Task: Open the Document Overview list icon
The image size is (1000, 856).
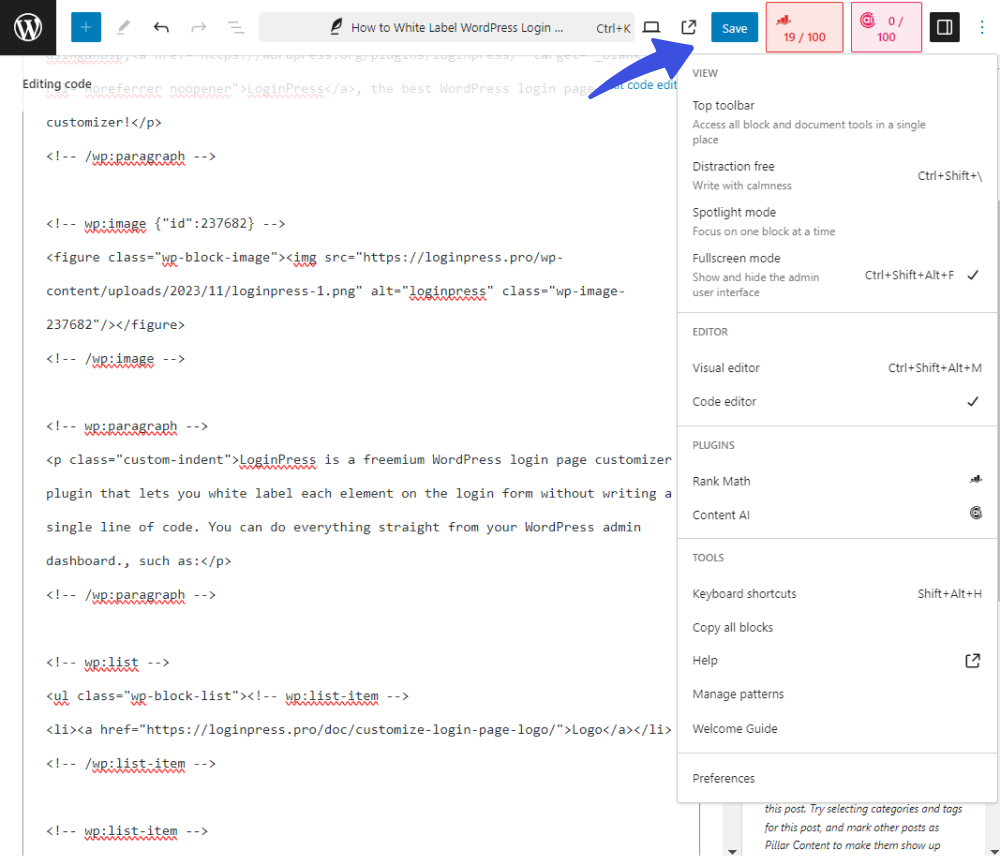Action: click(x=236, y=27)
